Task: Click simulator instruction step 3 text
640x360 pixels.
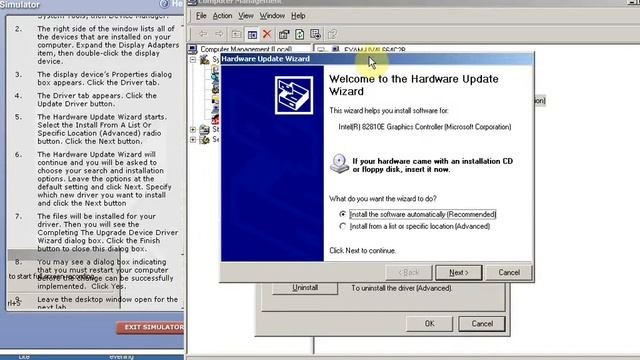Action: click(x=105, y=78)
